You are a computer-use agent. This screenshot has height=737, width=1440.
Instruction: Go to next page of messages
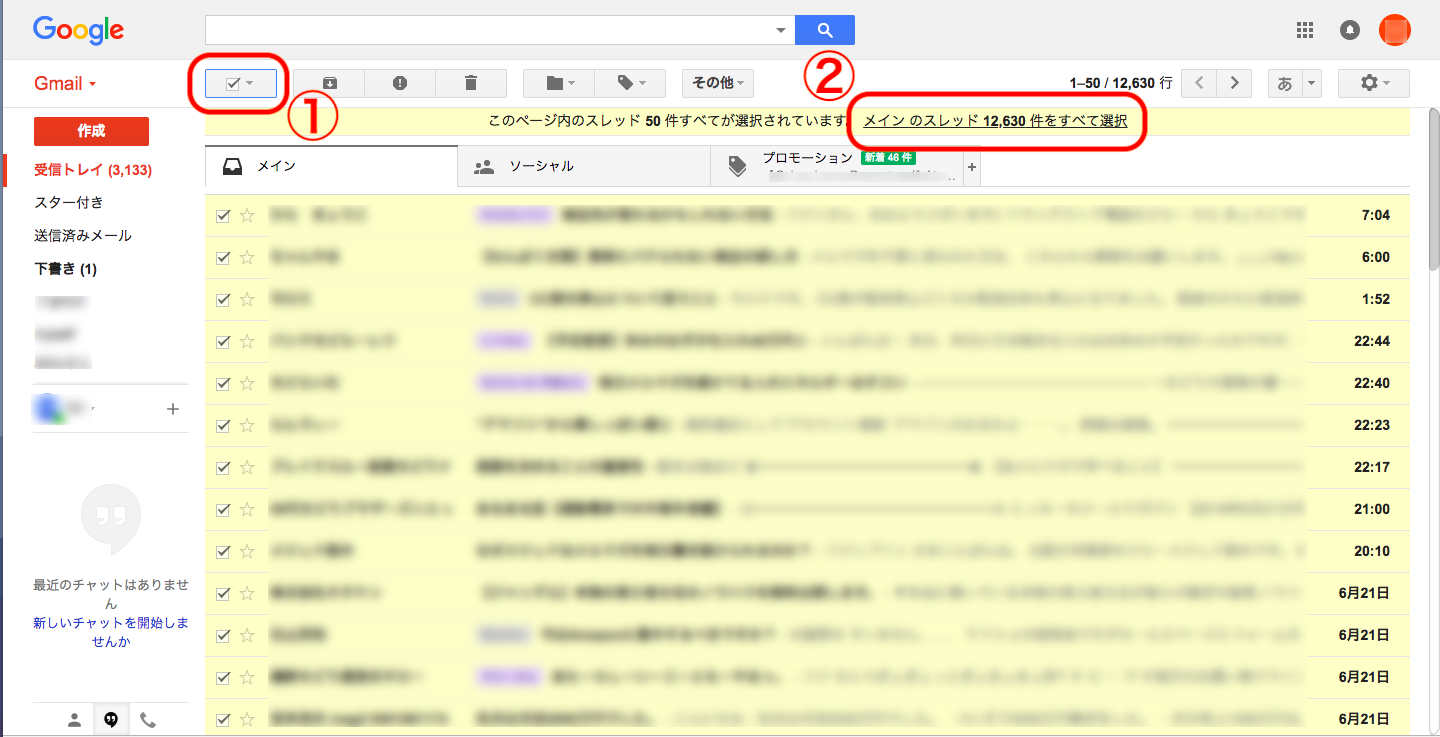point(1235,83)
